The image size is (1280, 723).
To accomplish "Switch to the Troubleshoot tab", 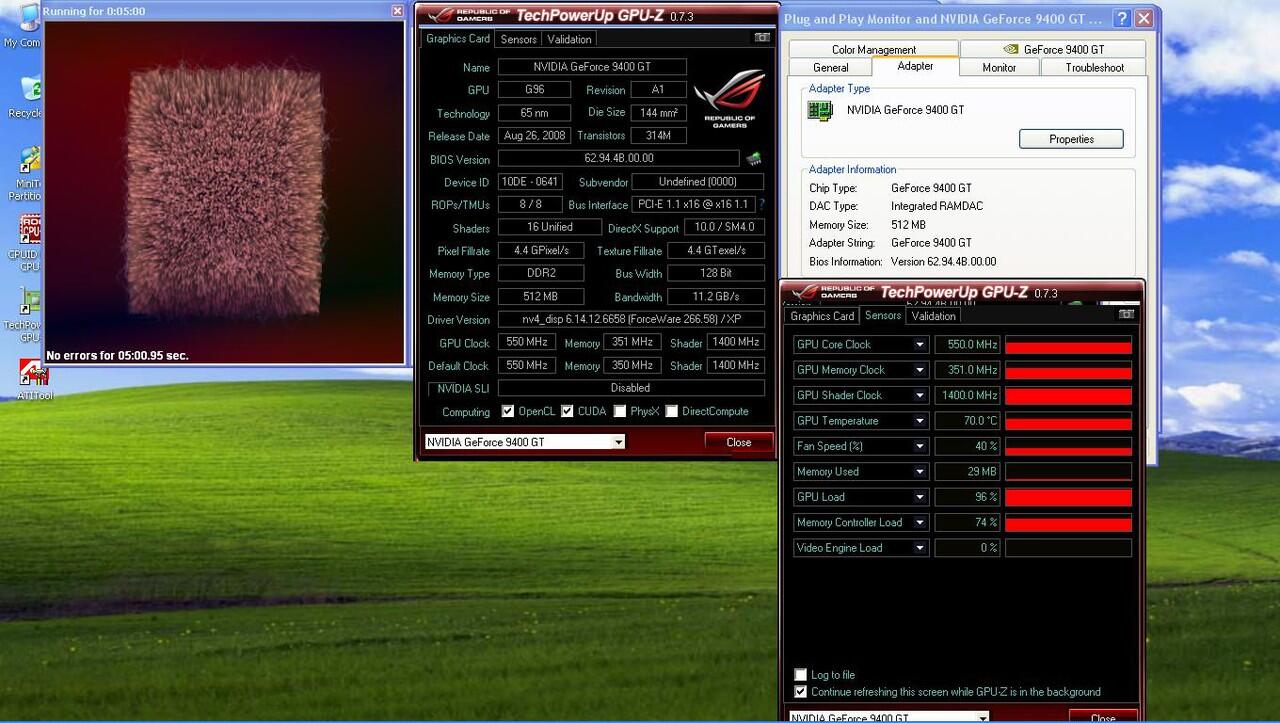I will click(x=1094, y=67).
